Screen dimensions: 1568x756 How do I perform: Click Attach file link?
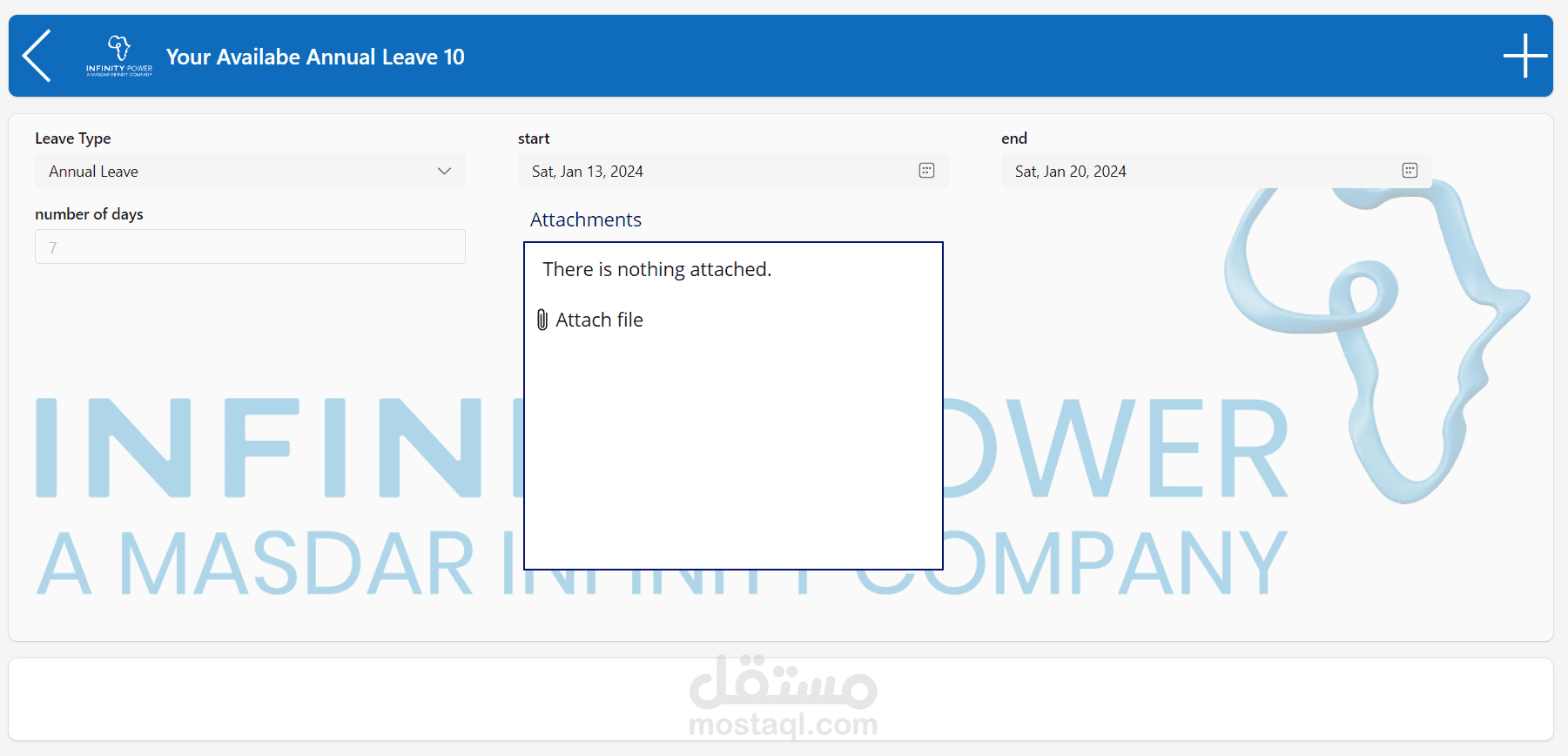(599, 320)
